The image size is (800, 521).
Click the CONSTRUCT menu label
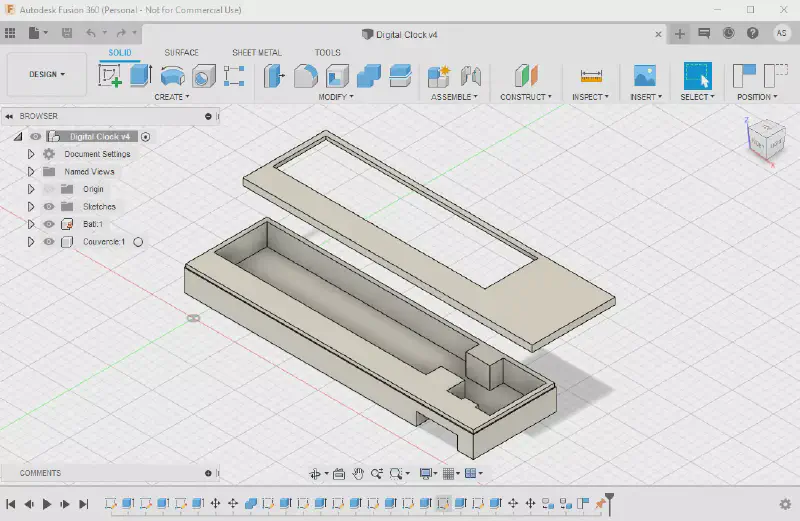[x=526, y=97]
